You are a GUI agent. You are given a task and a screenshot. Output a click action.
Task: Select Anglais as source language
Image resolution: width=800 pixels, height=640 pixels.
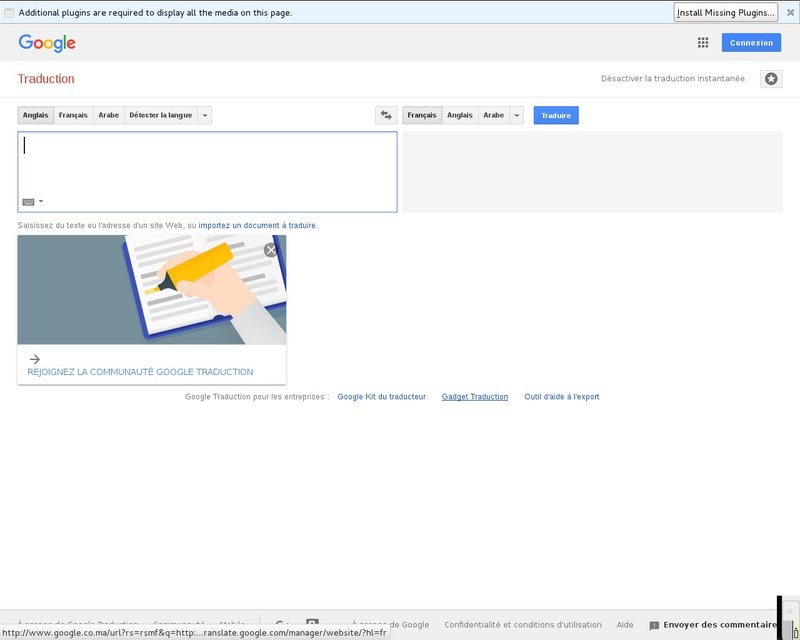(x=36, y=115)
